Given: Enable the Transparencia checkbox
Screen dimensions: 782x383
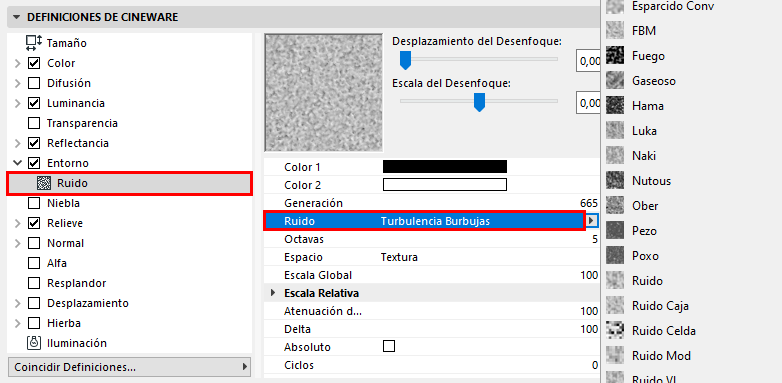Looking at the screenshot, I should [34, 123].
